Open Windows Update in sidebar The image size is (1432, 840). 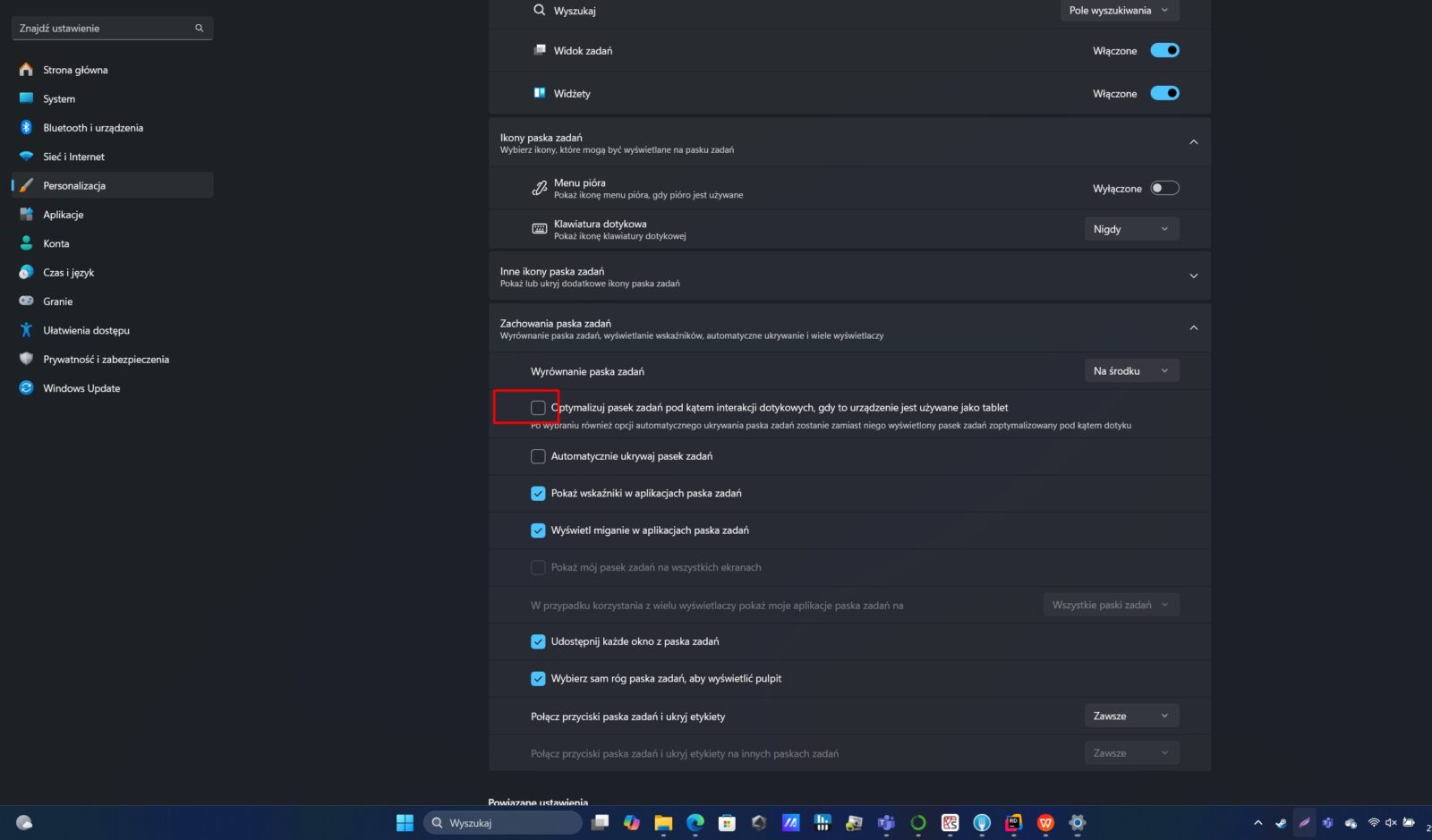click(x=81, y=388)
